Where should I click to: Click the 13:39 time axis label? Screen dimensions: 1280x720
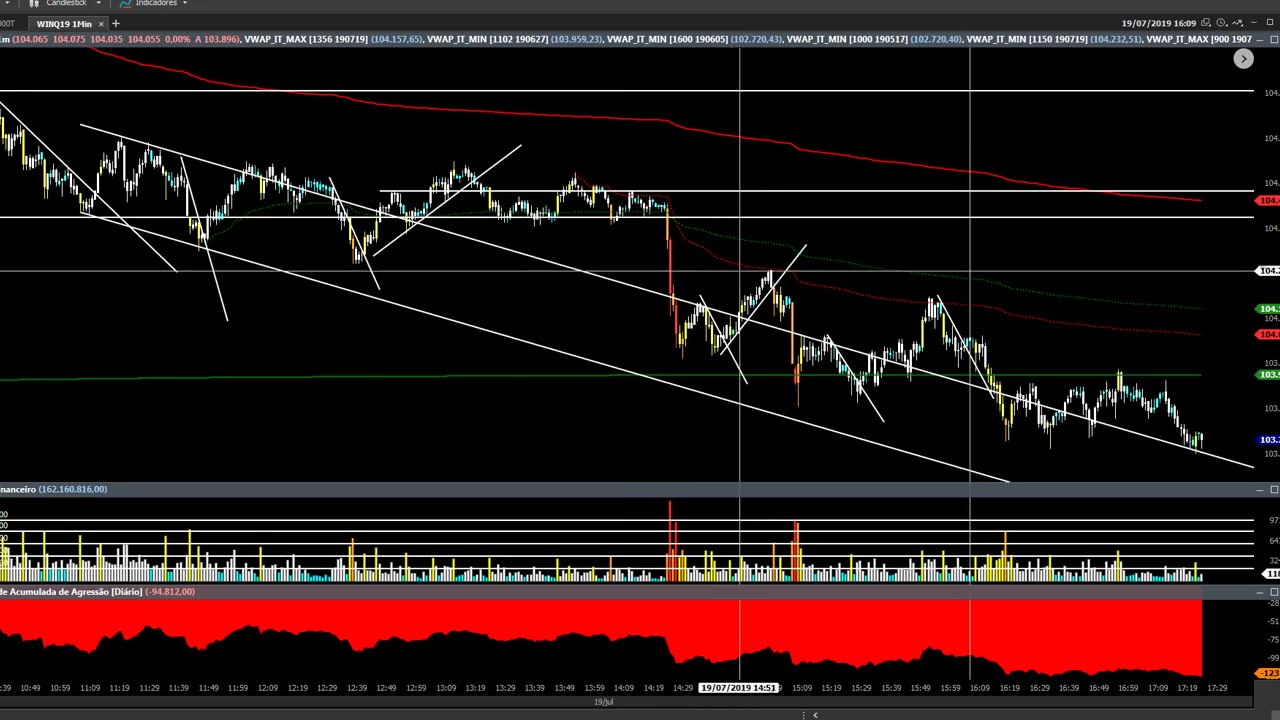[x=535, y=688]
